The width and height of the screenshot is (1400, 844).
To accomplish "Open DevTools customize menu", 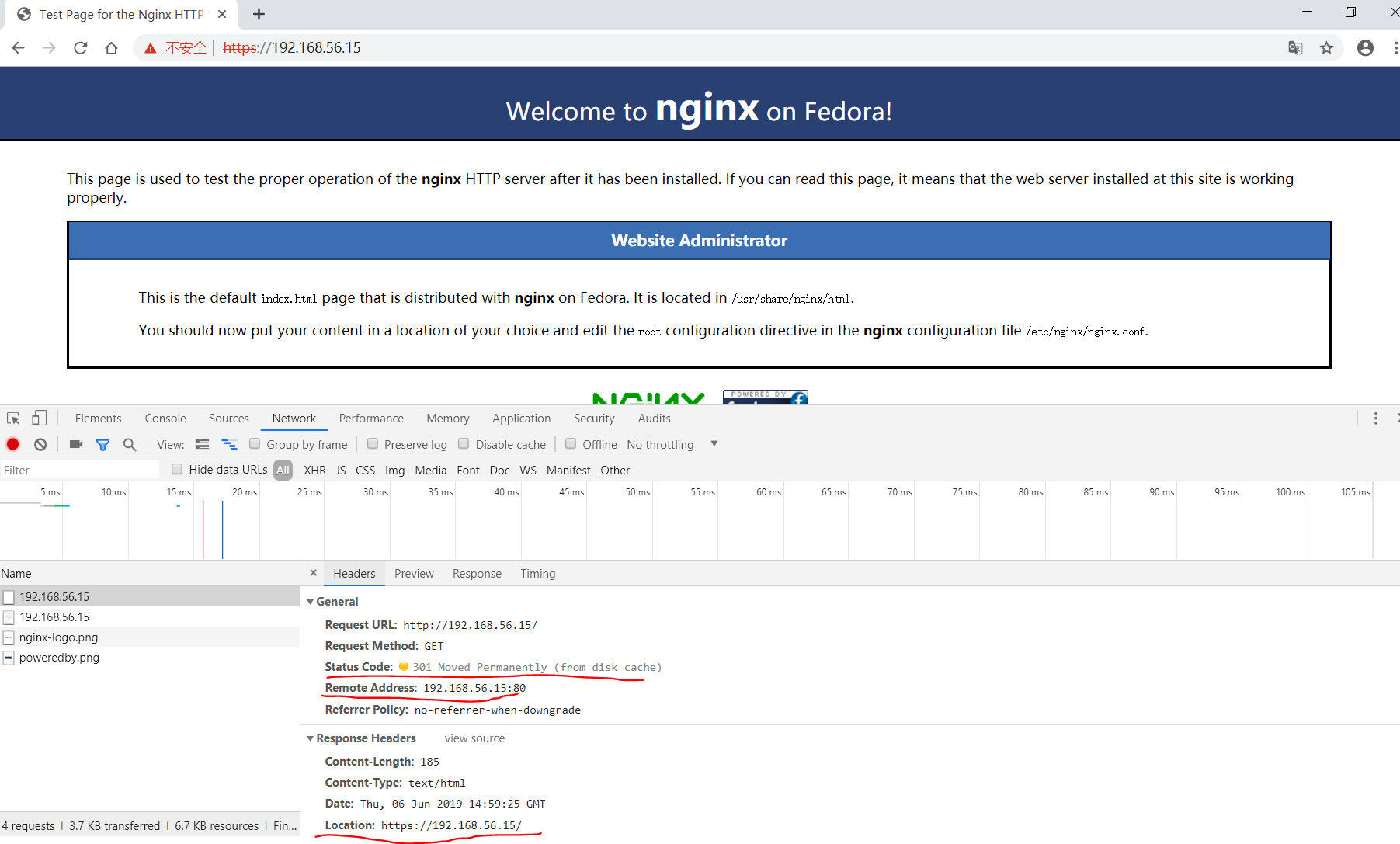I will click(x=1375, y=419).
